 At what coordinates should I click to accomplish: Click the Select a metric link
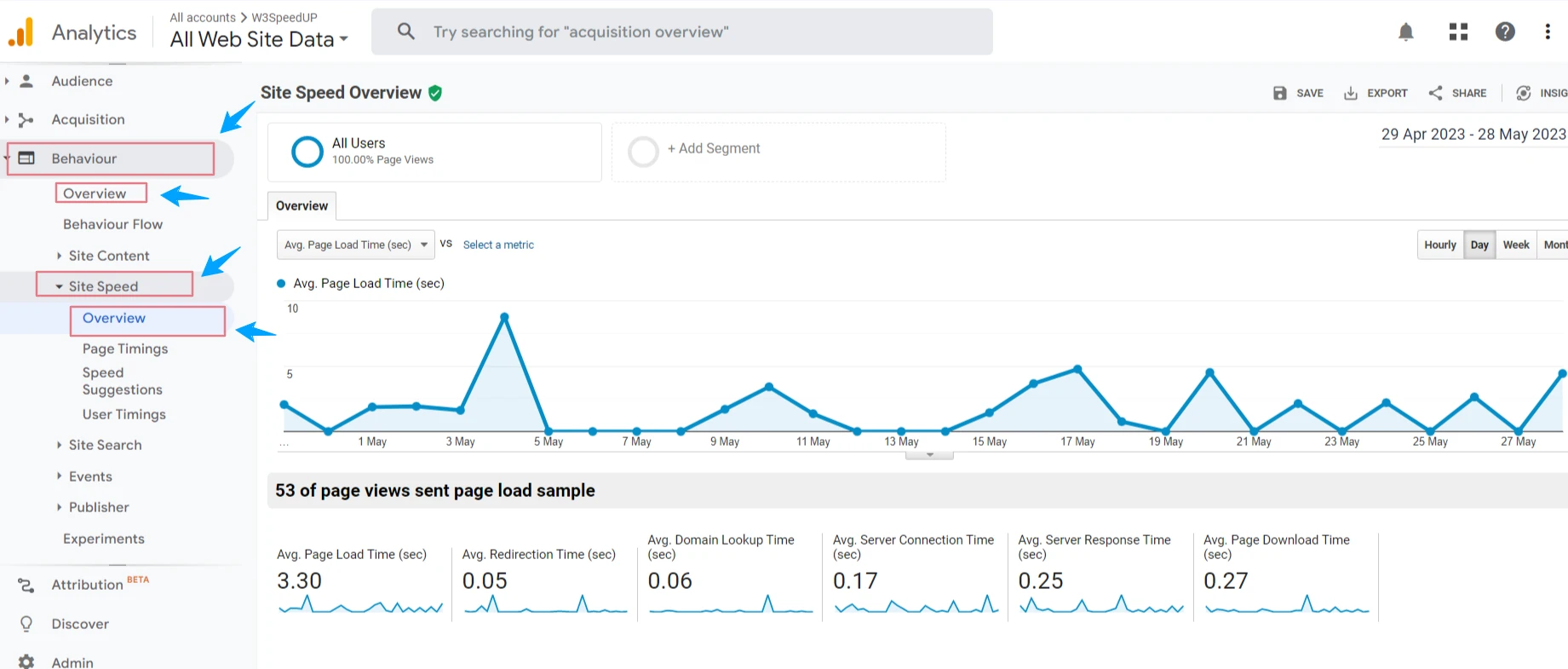[498, 245]
